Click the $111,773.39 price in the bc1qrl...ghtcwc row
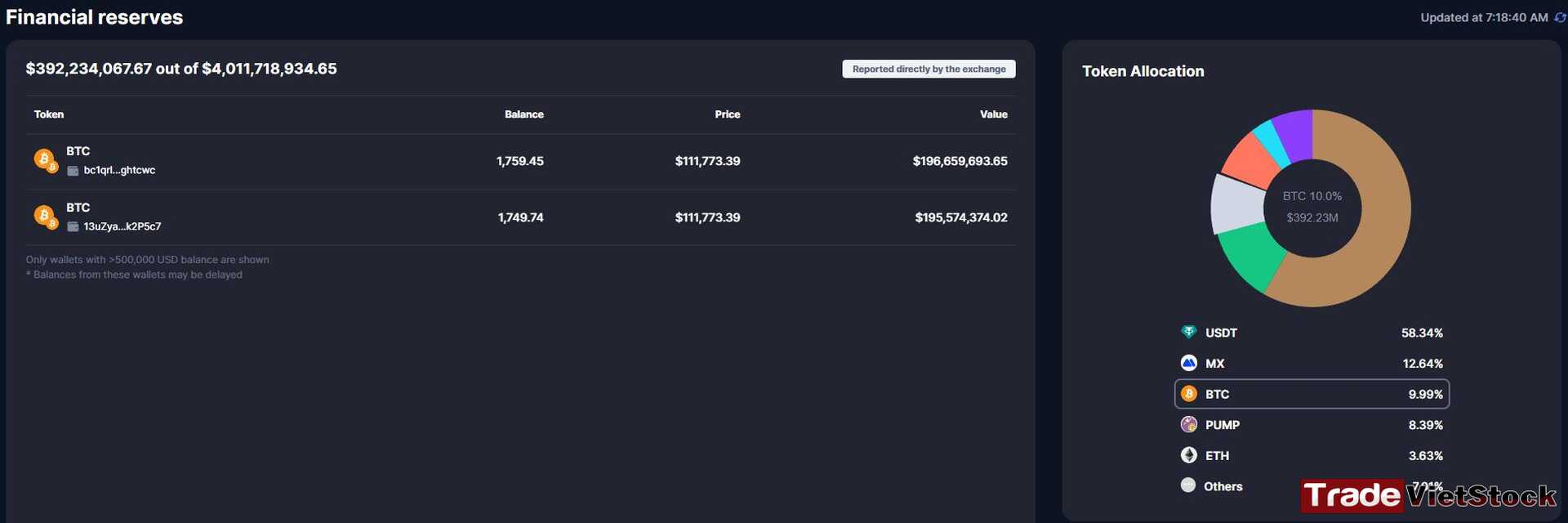The width and height of the screenshot is (1568, 523). pyautogui.click(x=707, y=161)
